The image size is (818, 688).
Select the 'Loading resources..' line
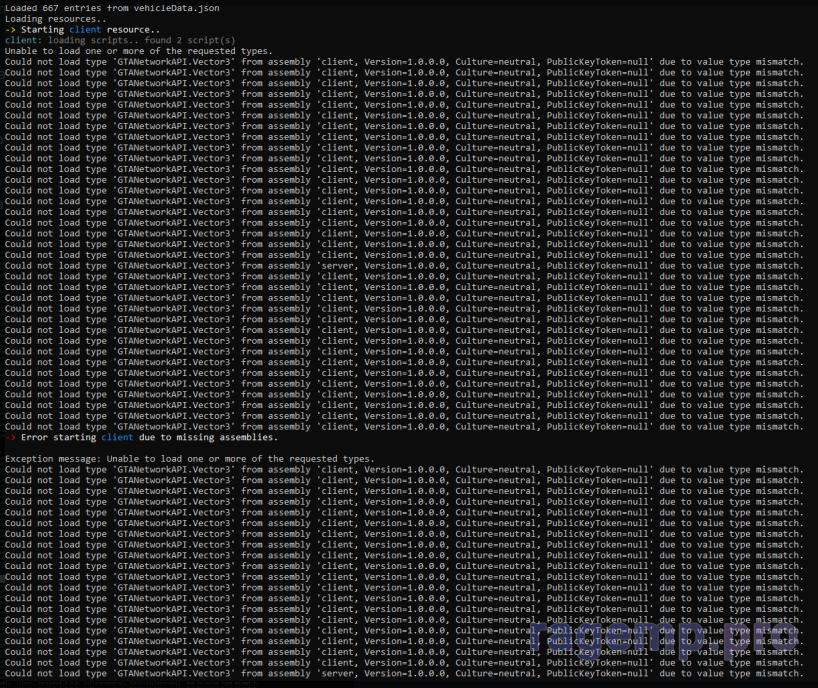tap(56, 19)
